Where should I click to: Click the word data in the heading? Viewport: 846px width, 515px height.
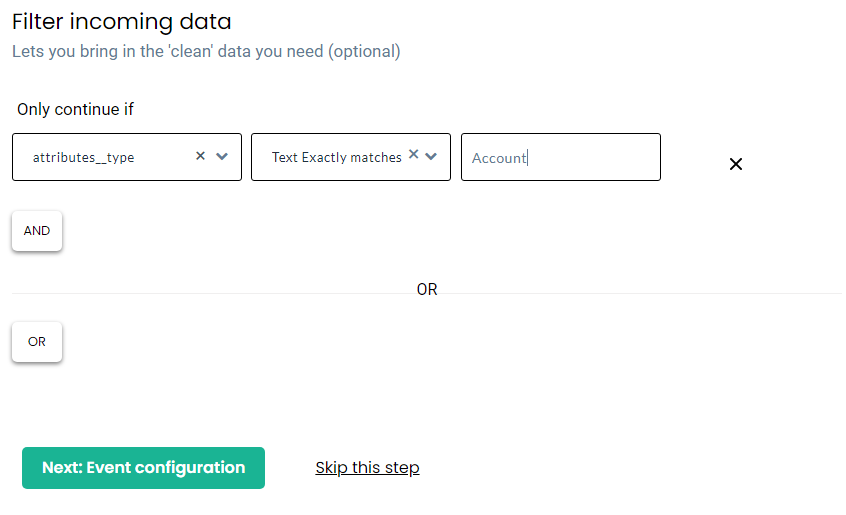(205, 22)
